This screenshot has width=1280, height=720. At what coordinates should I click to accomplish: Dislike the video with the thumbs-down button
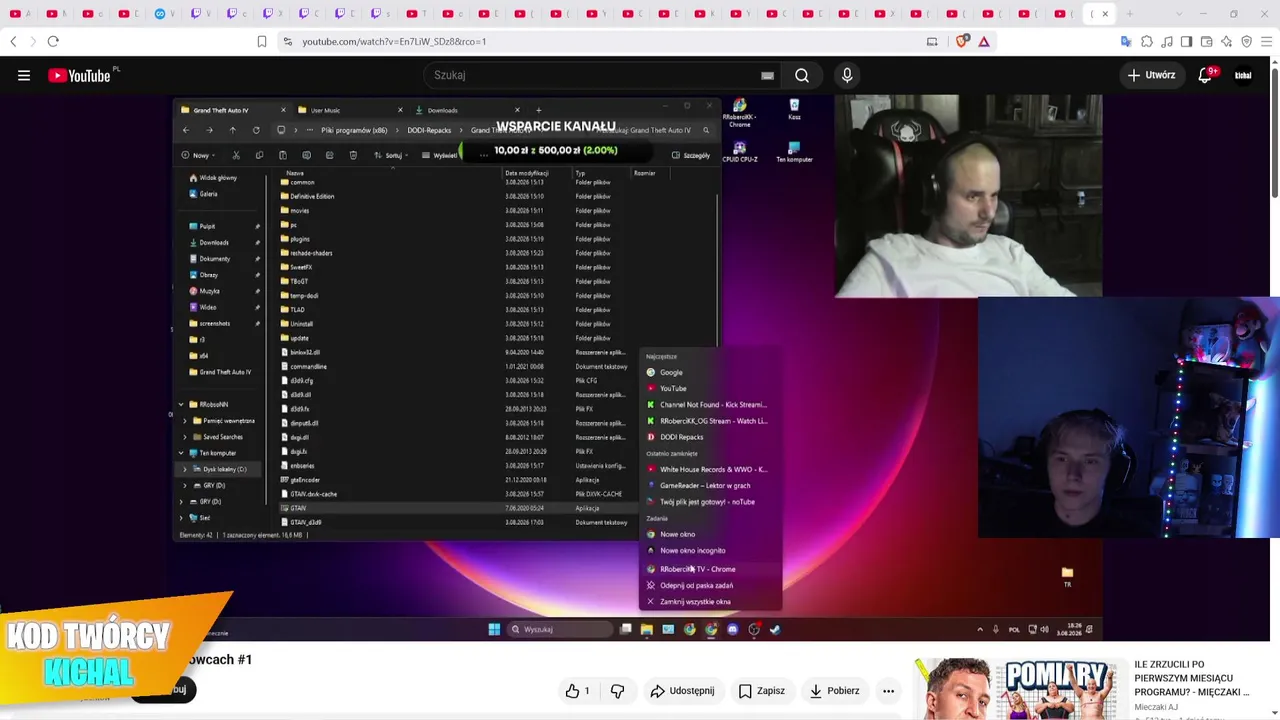(617, 690)
